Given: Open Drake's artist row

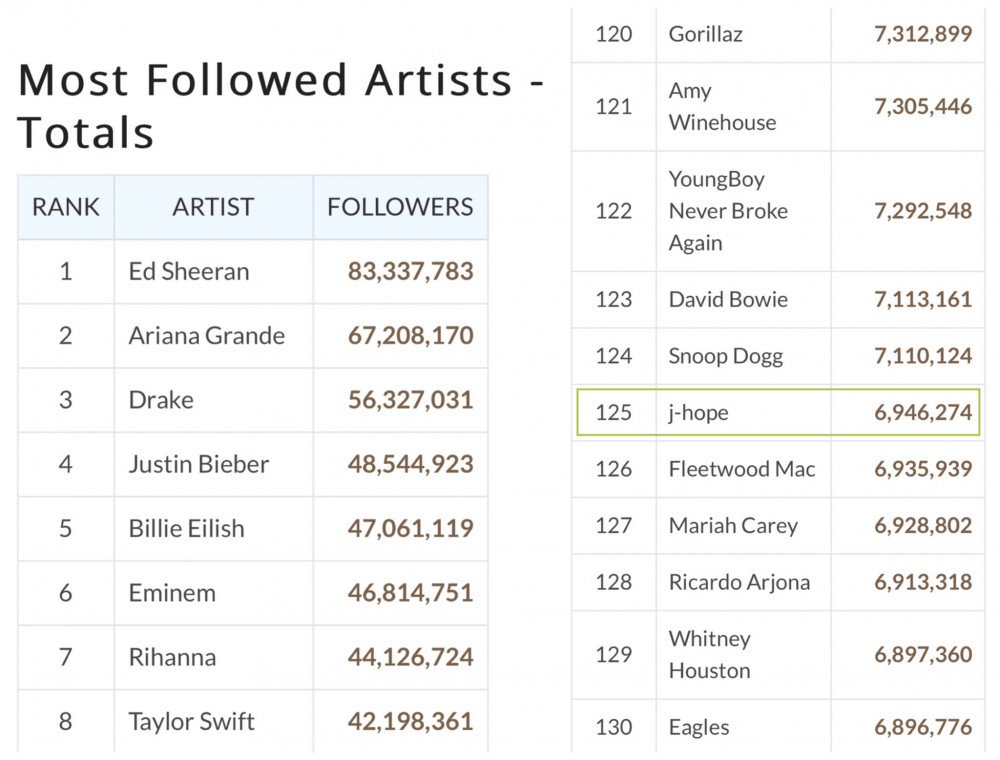Looking at the screenshot, I should [x=161, y=400].
